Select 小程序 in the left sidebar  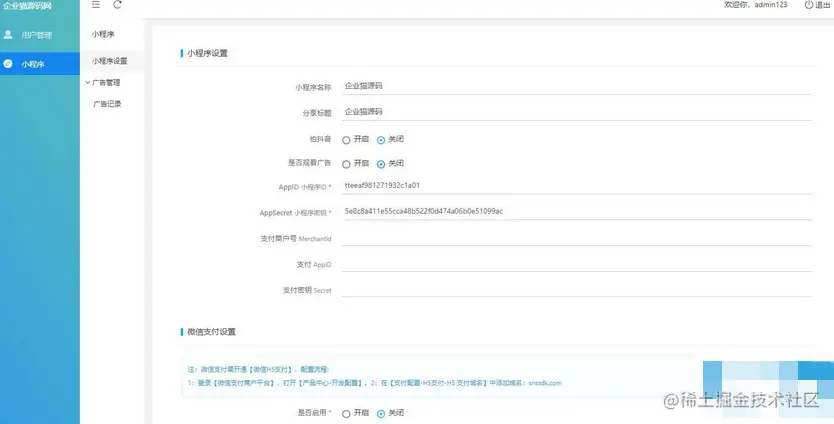pos(40,64)
